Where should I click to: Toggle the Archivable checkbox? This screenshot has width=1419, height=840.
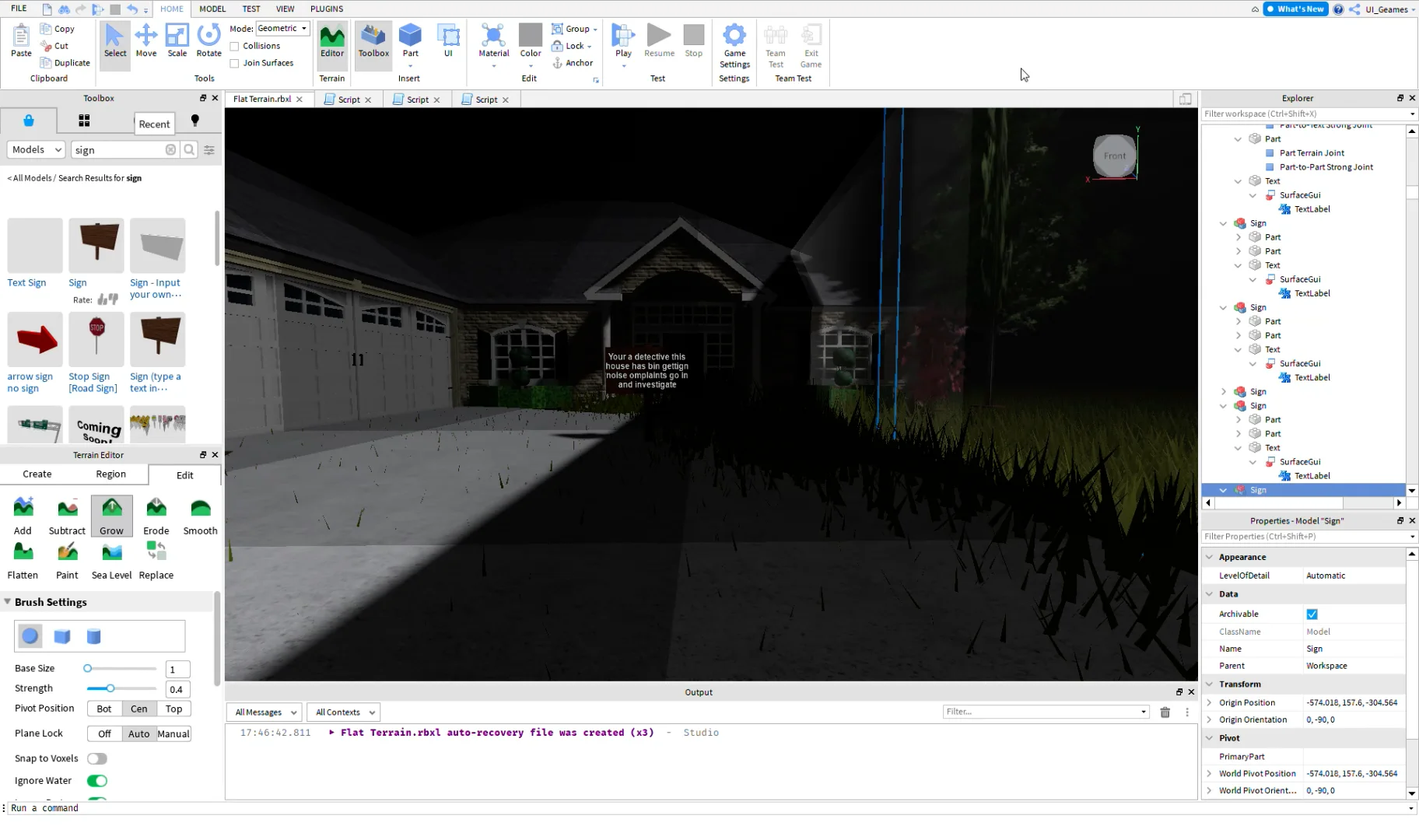[x=1312, y=614]
